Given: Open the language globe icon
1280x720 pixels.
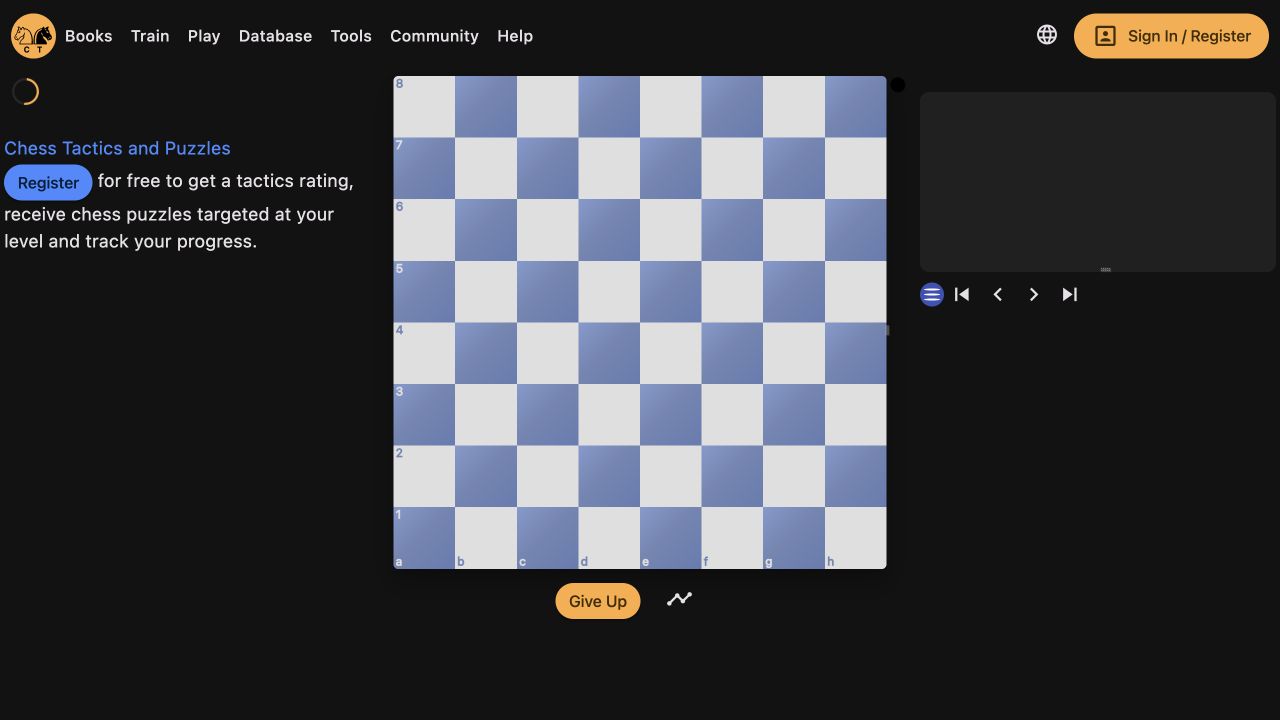Looking at the screenshot, I should [1047, 35].
